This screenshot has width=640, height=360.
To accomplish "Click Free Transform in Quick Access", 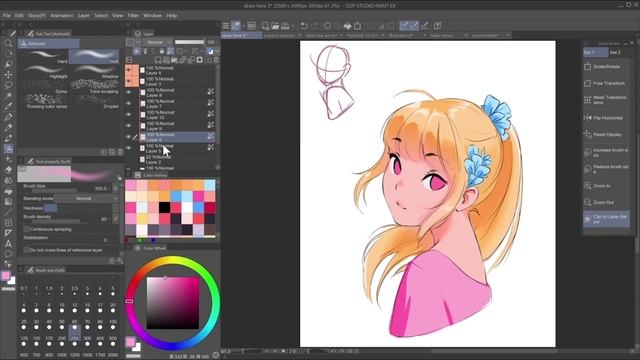I will click(x=606, y=83).
